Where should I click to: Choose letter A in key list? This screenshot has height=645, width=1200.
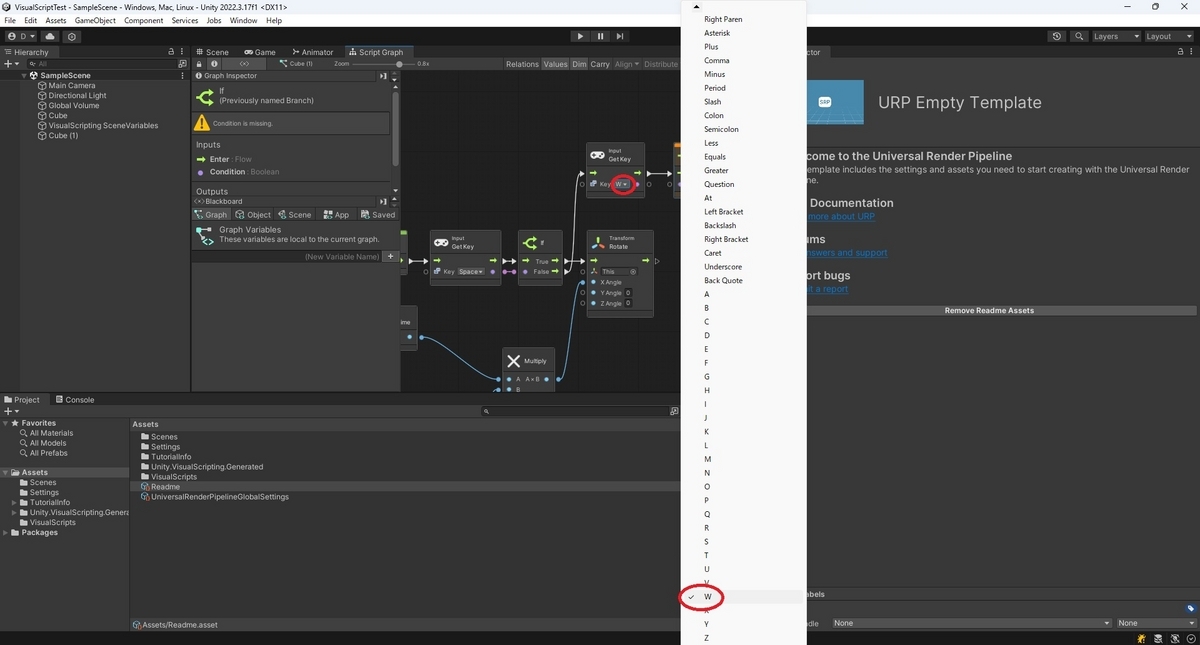pyautogui.click(x=707, y=294)
